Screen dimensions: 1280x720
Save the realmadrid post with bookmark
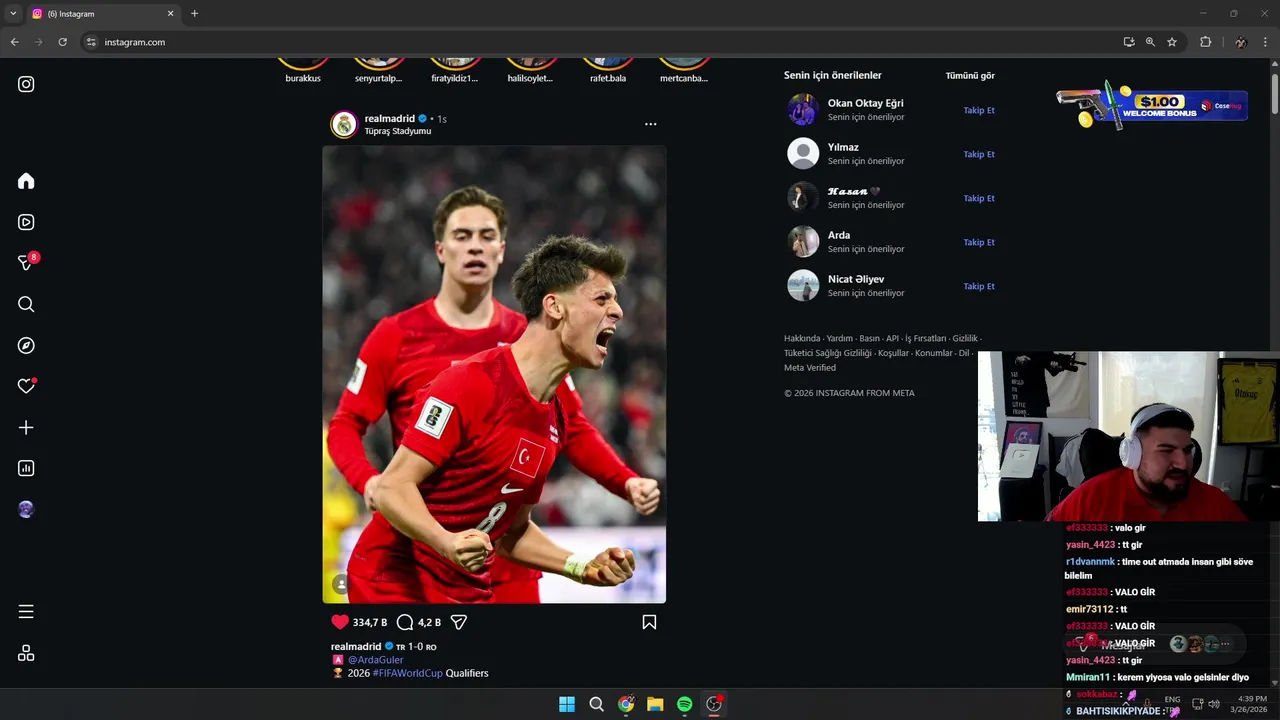tap(649, 622)
